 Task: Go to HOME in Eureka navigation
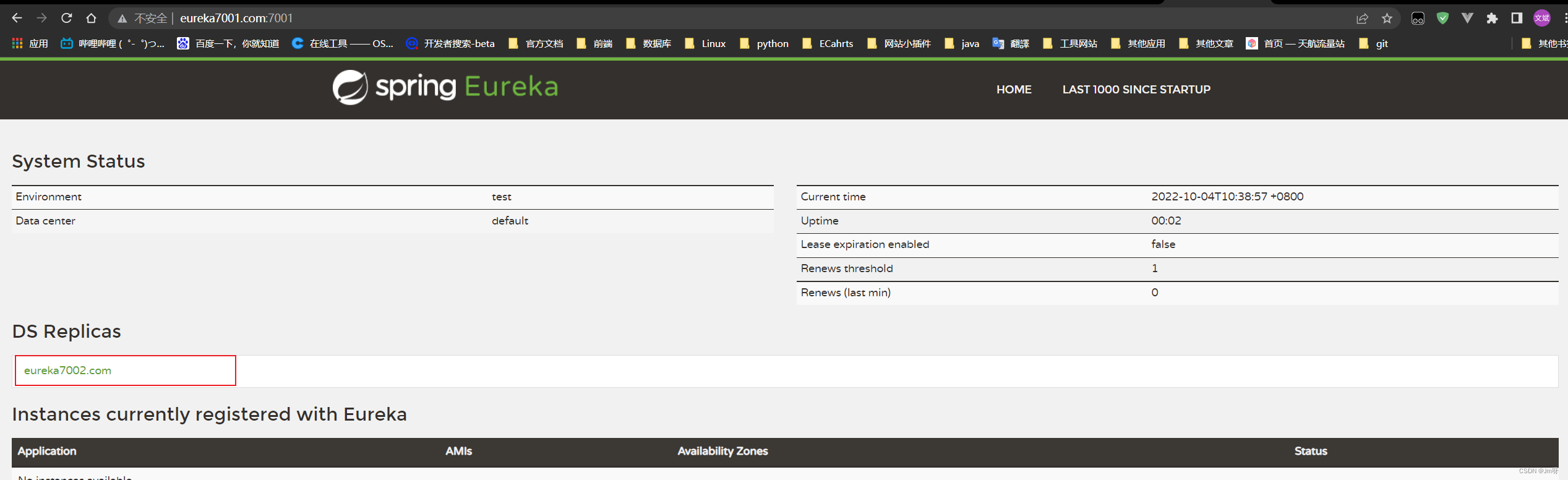pos(1014,90)
